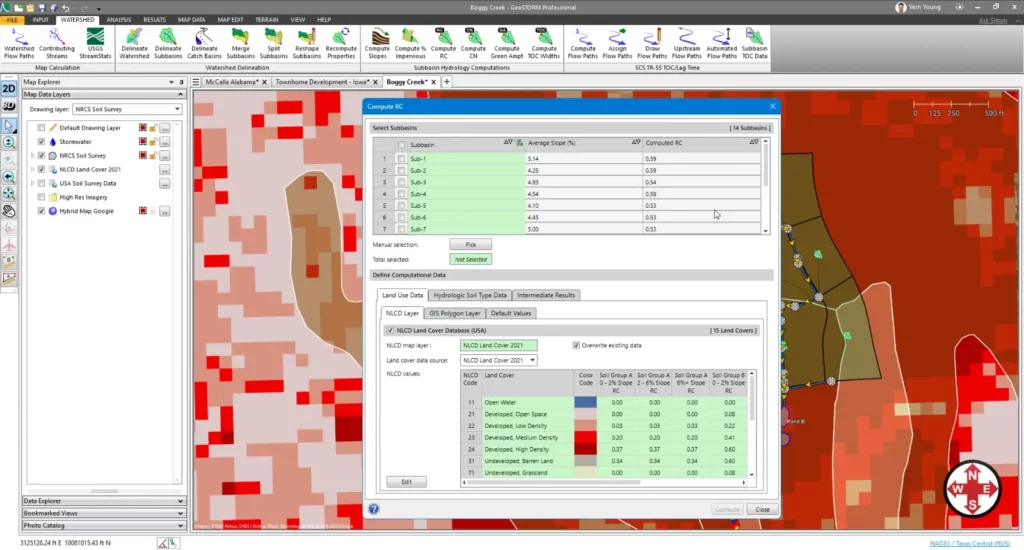1024x550 pixels.
Task: Uncheck Overwrite existing data option
Action: [576, 345]
